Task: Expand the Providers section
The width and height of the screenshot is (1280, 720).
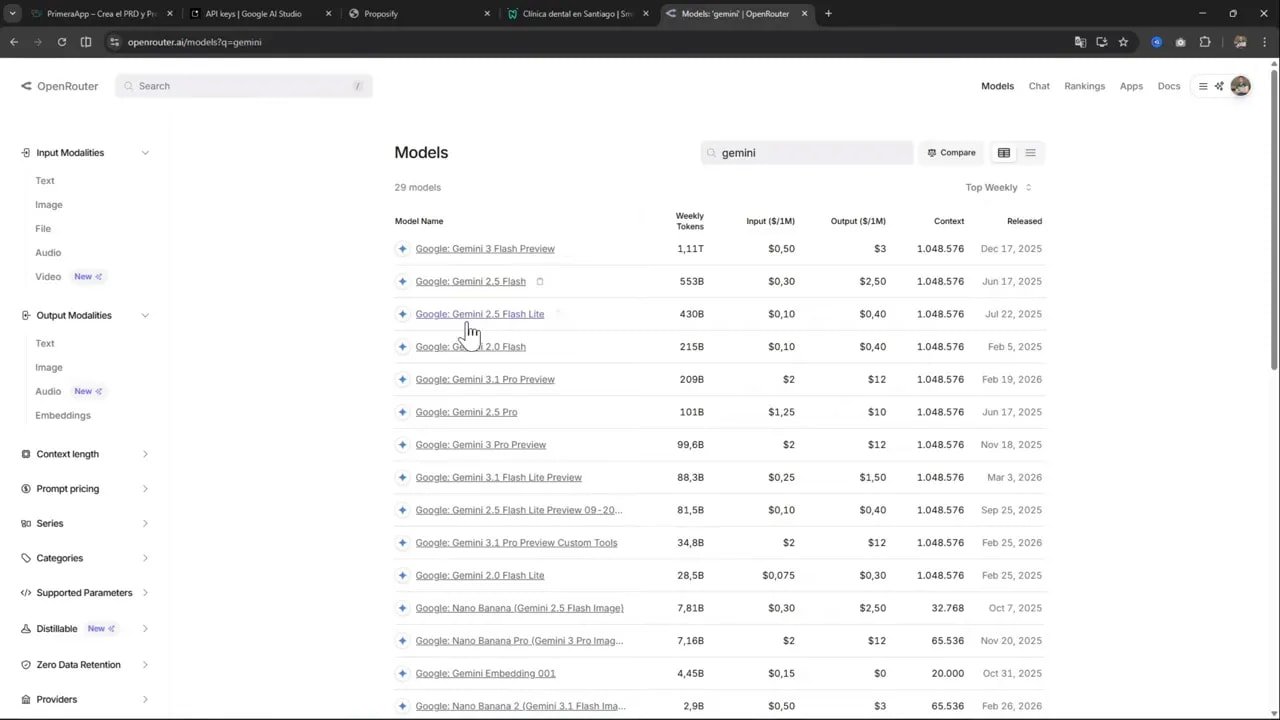Action: 145,699
